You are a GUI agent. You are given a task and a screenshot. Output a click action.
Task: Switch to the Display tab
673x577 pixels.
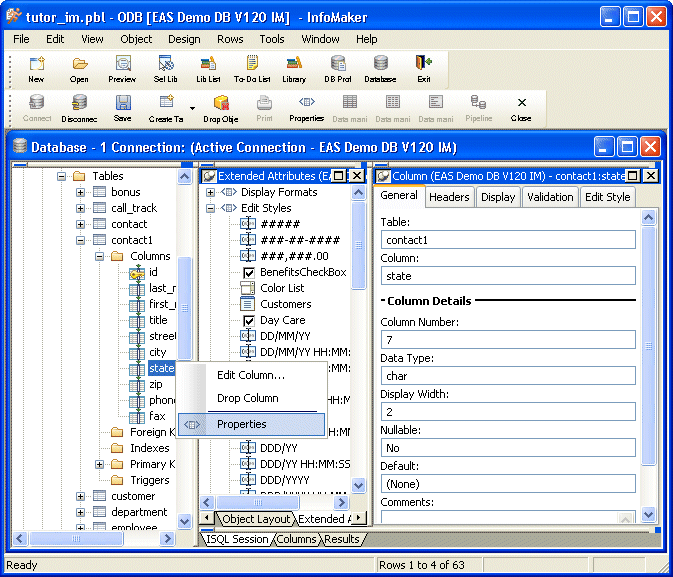(498, 197)
